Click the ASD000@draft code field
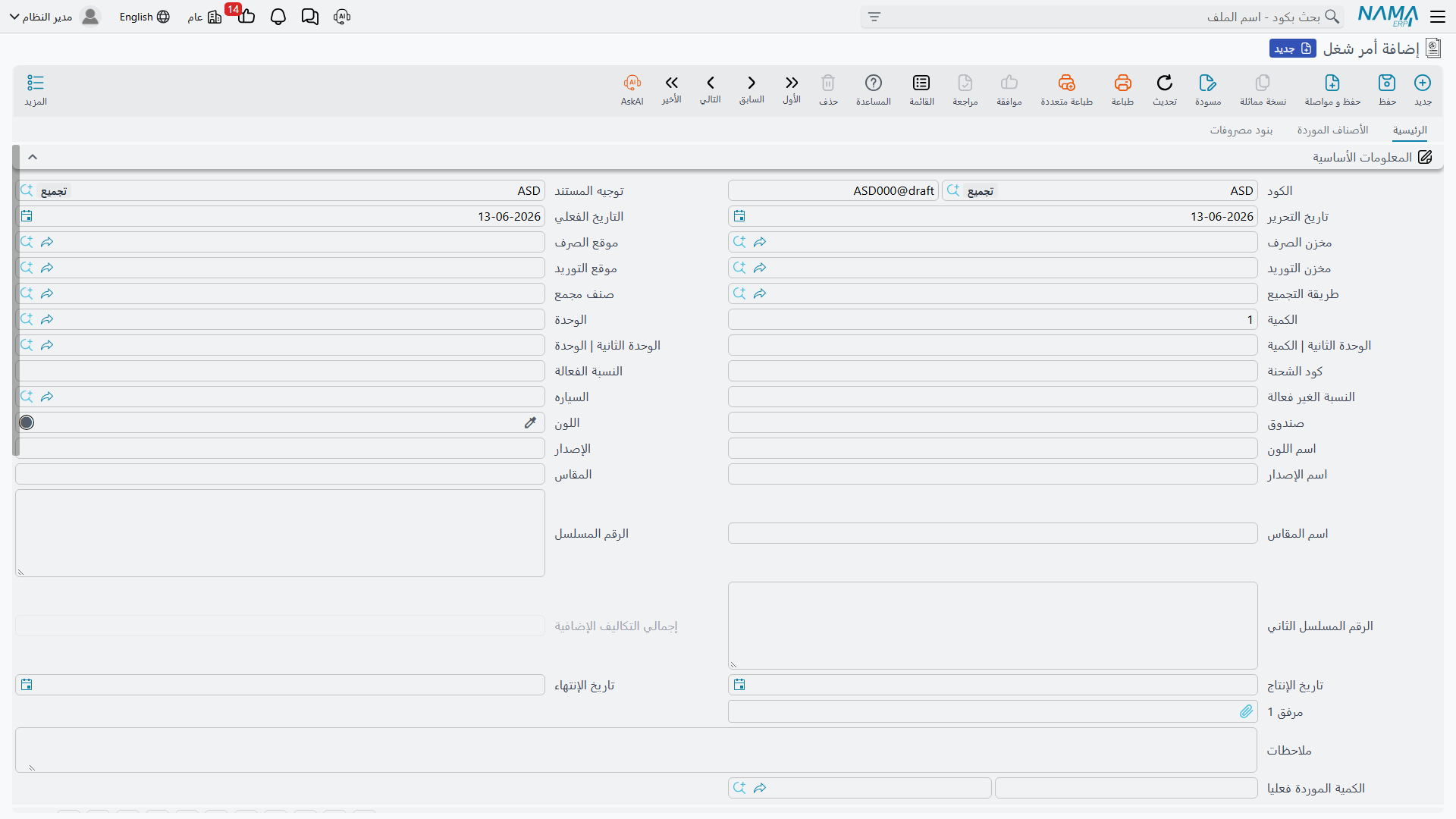Viewport: 1456px width, 819px height. tap(833, 191)
